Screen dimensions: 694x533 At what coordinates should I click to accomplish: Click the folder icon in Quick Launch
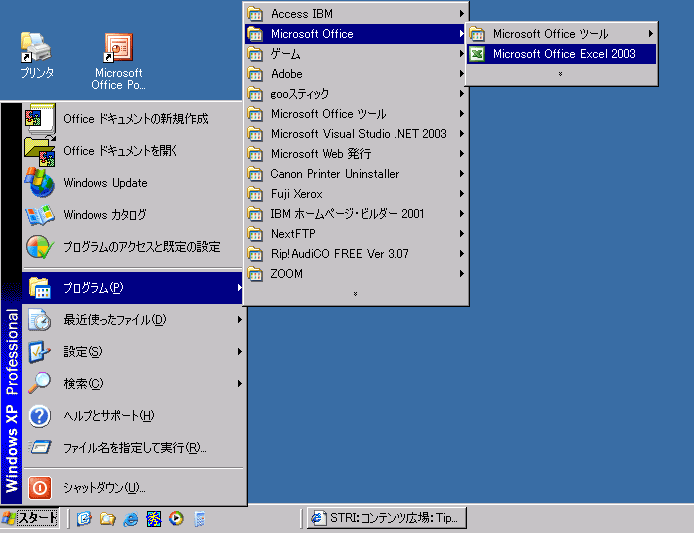point(108,518)
